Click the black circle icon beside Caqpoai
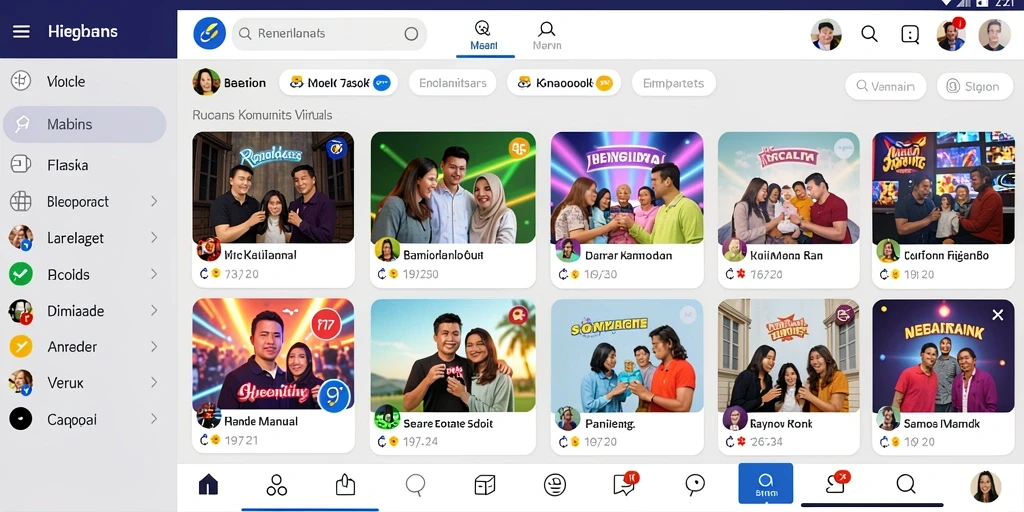This screenshot has width=1024, height=512. [21, 419]
